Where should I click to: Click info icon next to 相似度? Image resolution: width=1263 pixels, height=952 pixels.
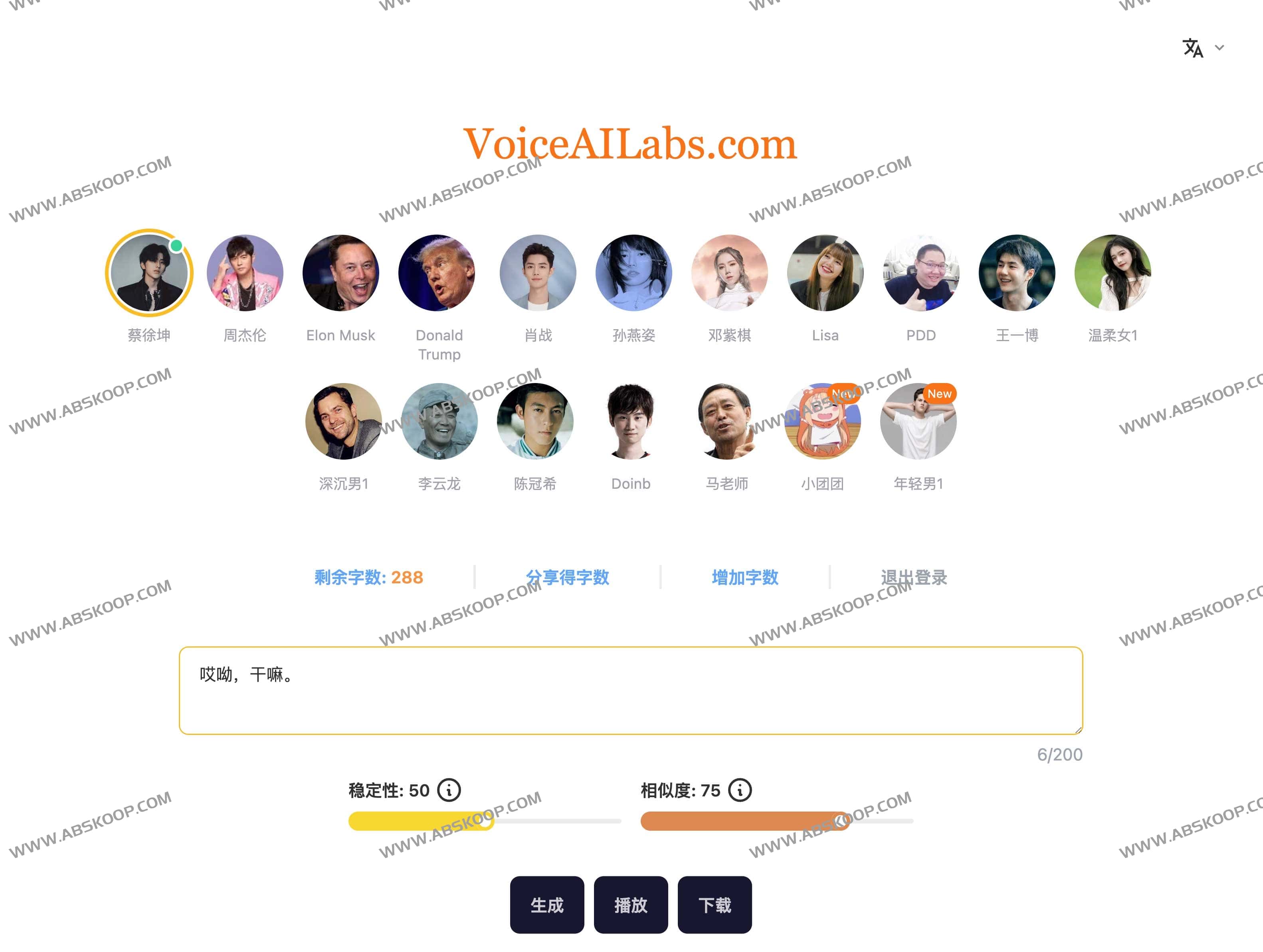pos(740,791)
